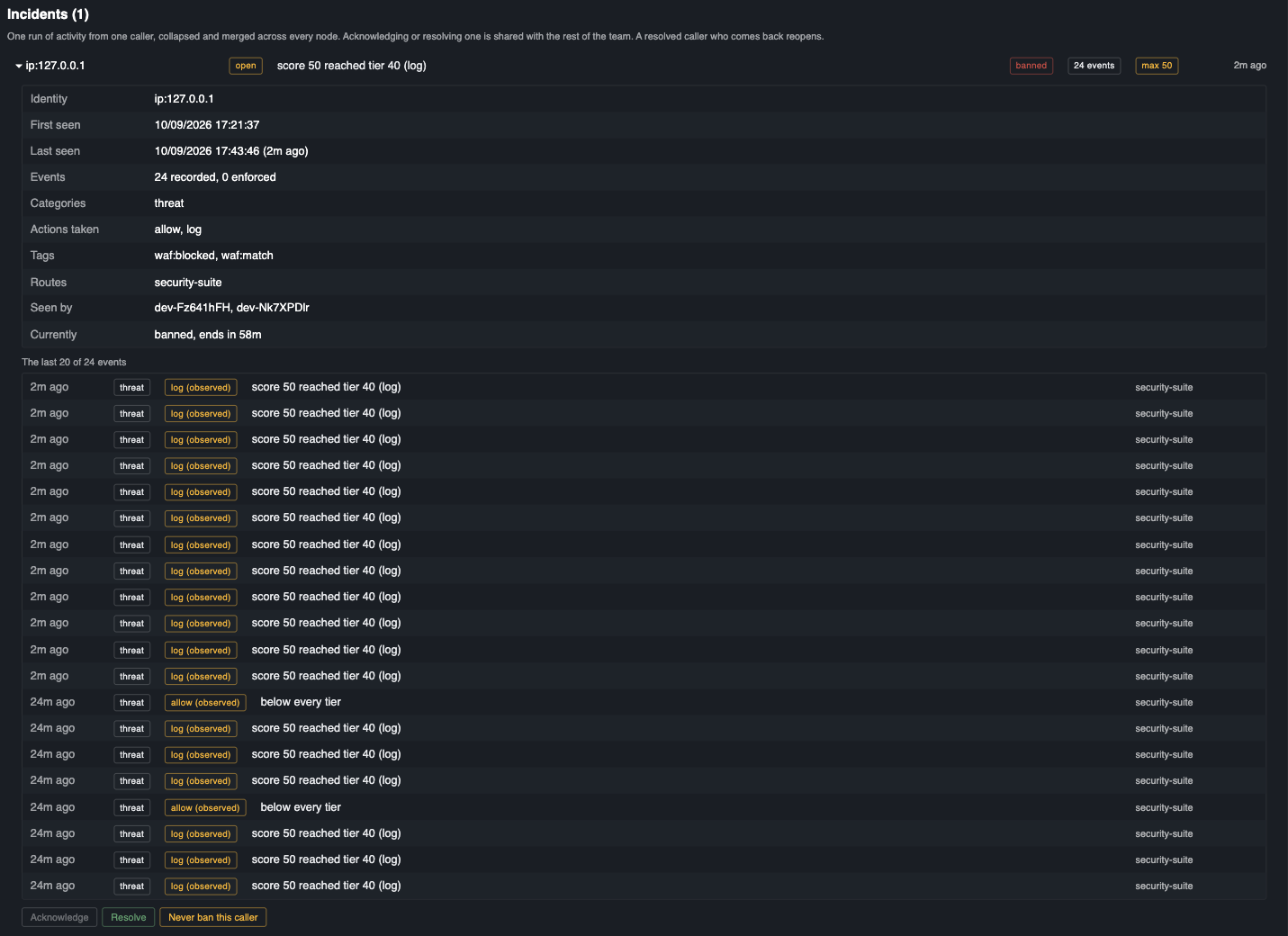Click the max 50 badge
This screenshot has height=936, width=1288.
[1157, 66]
